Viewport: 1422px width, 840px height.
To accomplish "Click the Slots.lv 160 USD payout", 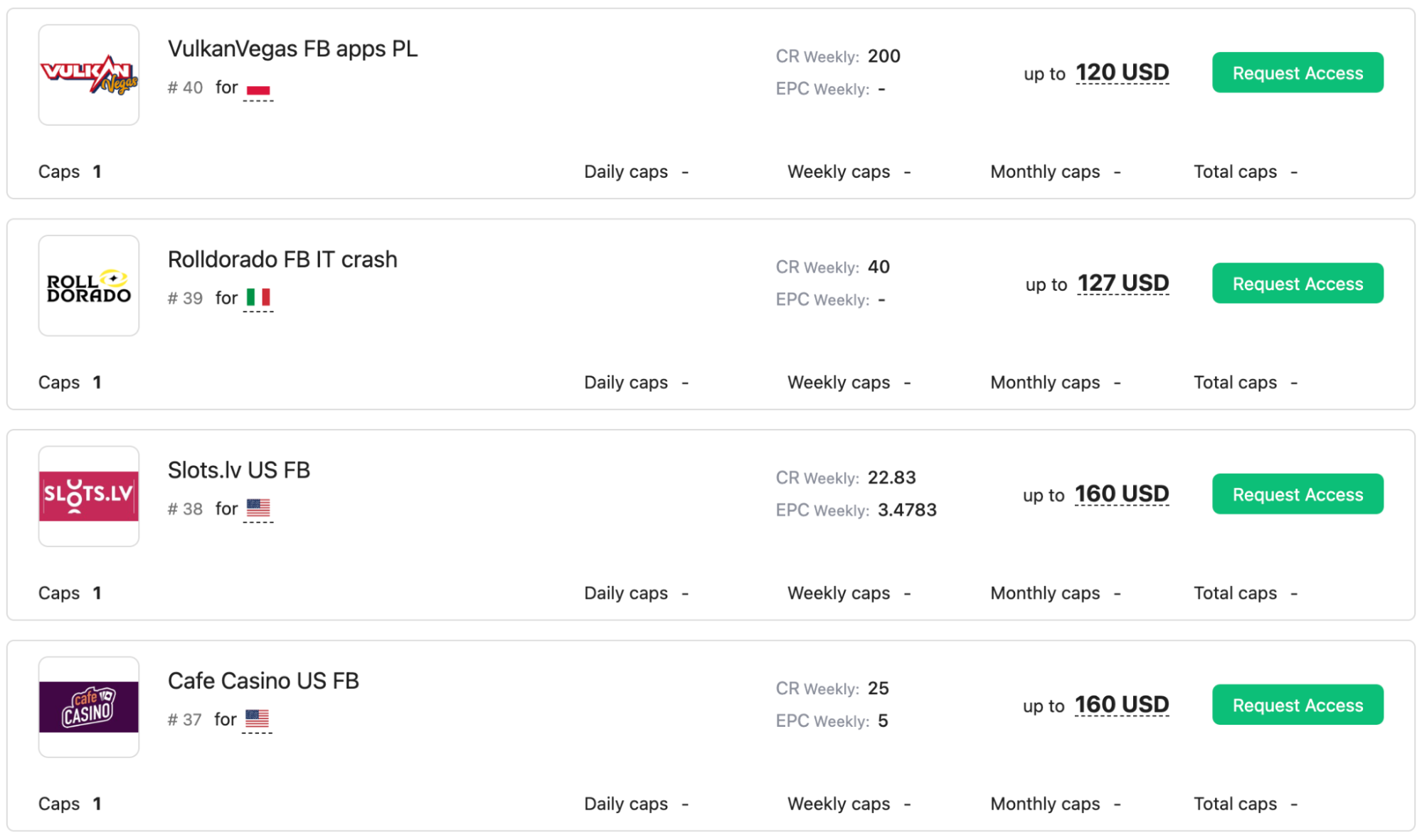I will coord(1122,494).
